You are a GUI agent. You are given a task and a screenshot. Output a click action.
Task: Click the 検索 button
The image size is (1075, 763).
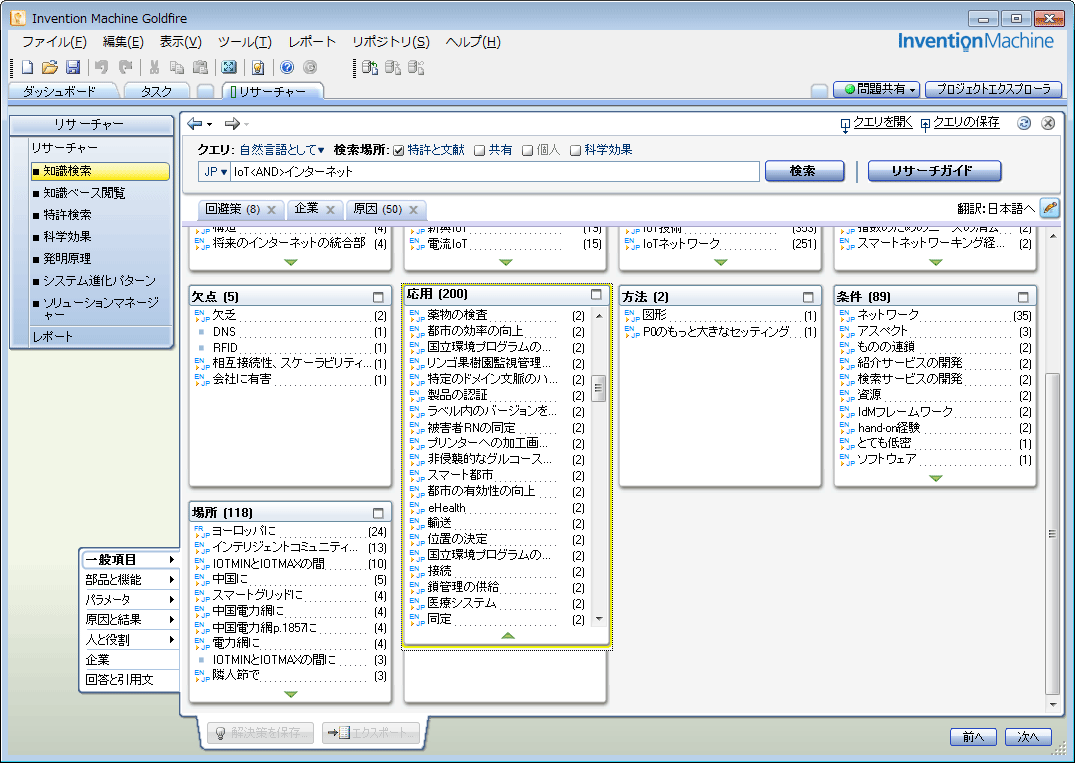tap(804, 171)
